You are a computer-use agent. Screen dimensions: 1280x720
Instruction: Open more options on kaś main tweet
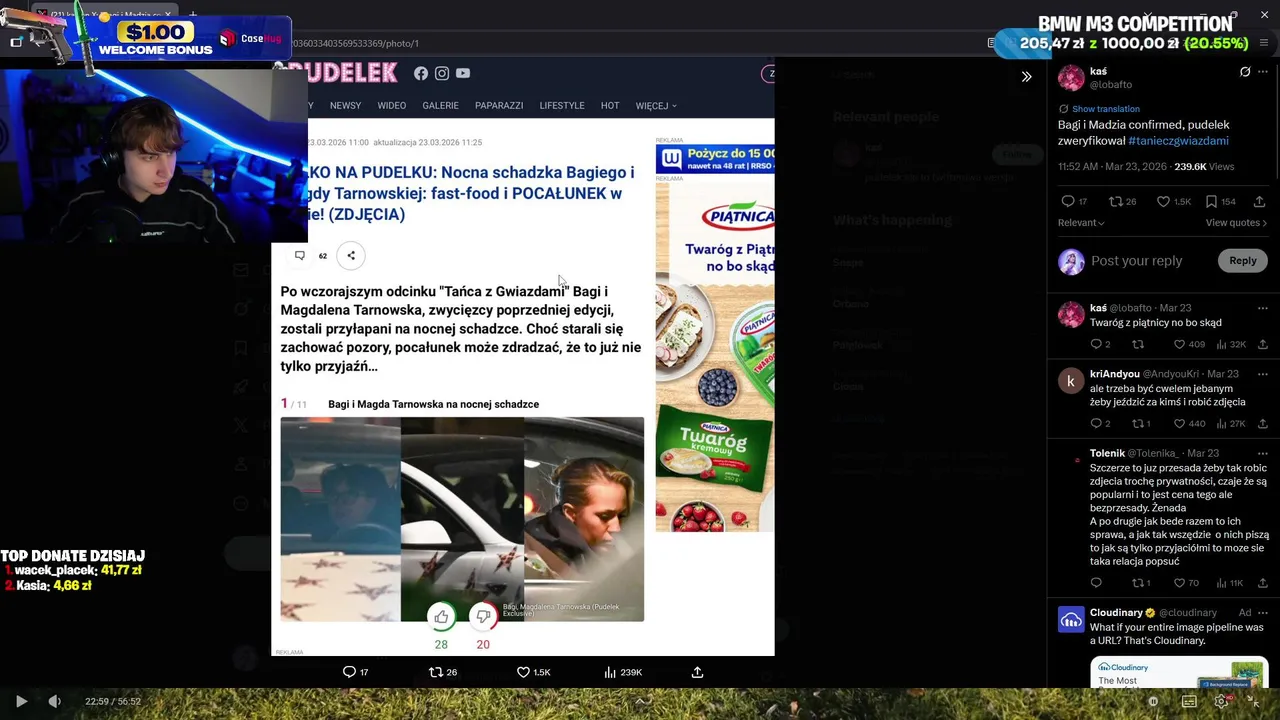click(1265, 72)
